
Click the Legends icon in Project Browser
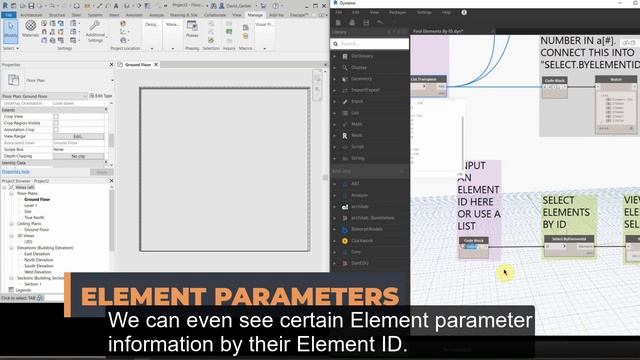[11, 290]
